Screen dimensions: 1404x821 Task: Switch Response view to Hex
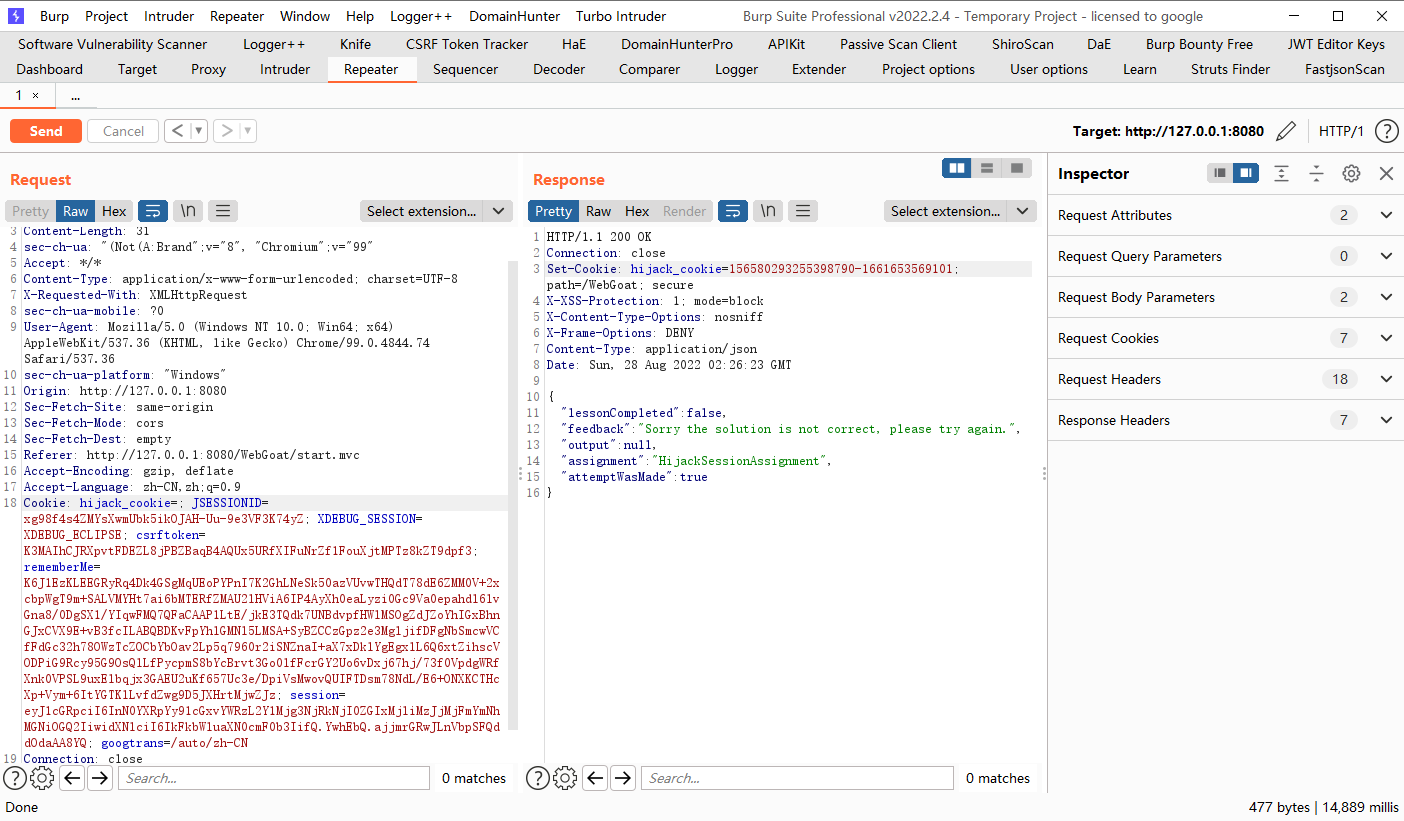tap(637, 211)
